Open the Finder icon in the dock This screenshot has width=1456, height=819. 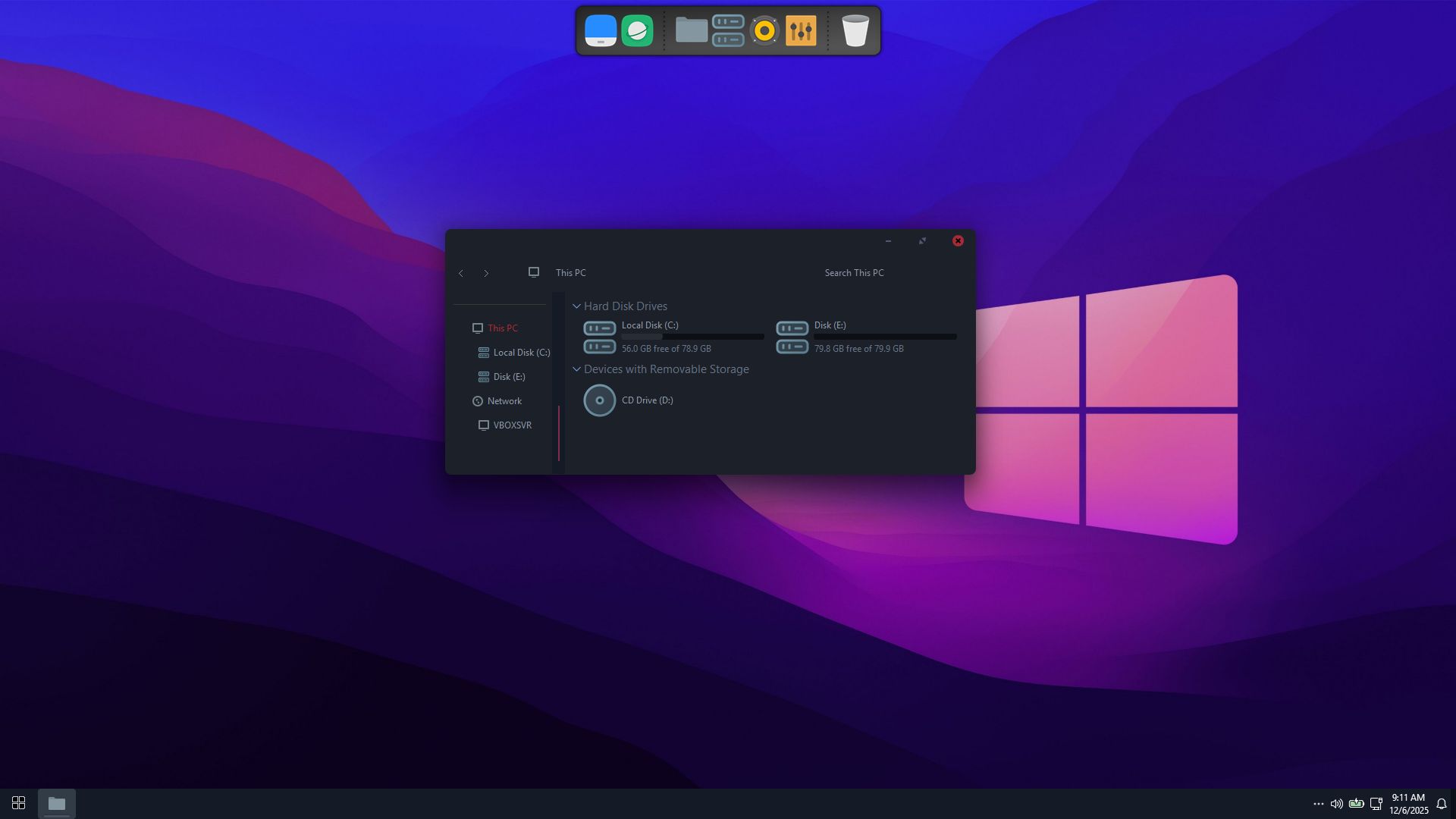pos(601,31)
